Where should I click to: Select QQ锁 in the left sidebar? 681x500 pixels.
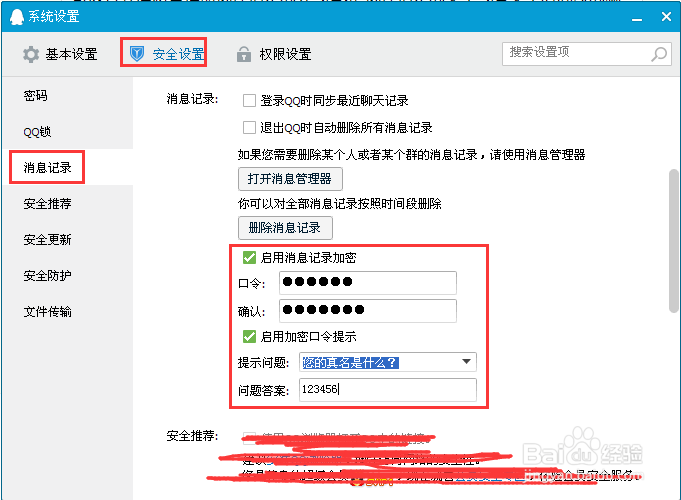point(37,132)
